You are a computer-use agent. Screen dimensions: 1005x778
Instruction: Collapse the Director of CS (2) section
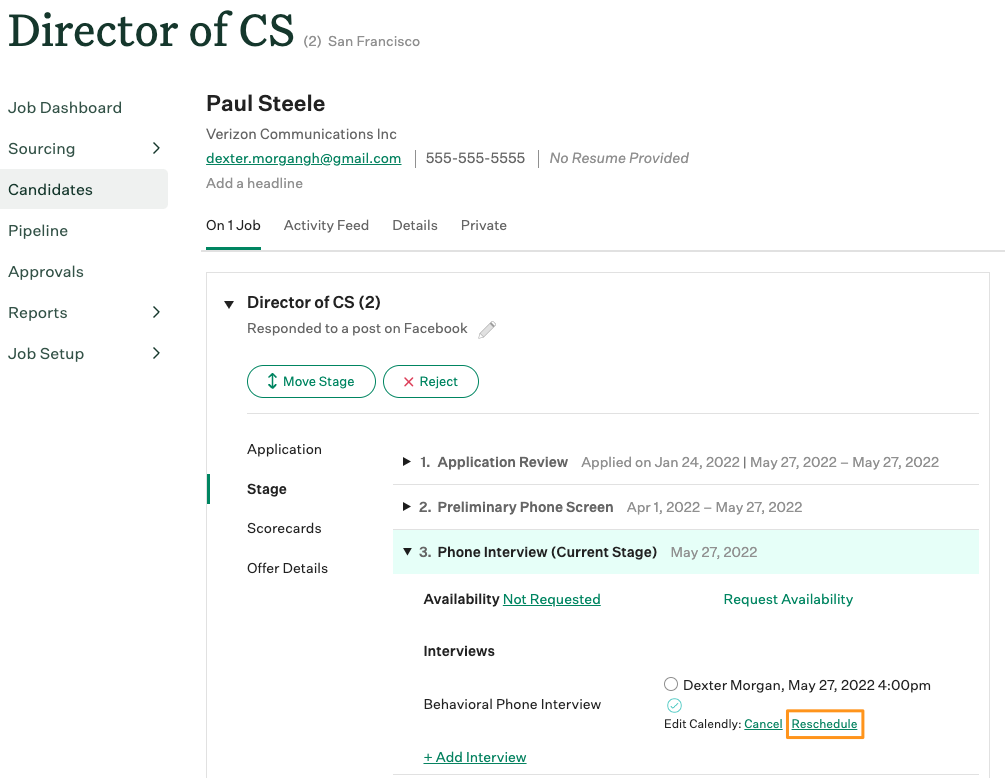[x=229, y=304]
